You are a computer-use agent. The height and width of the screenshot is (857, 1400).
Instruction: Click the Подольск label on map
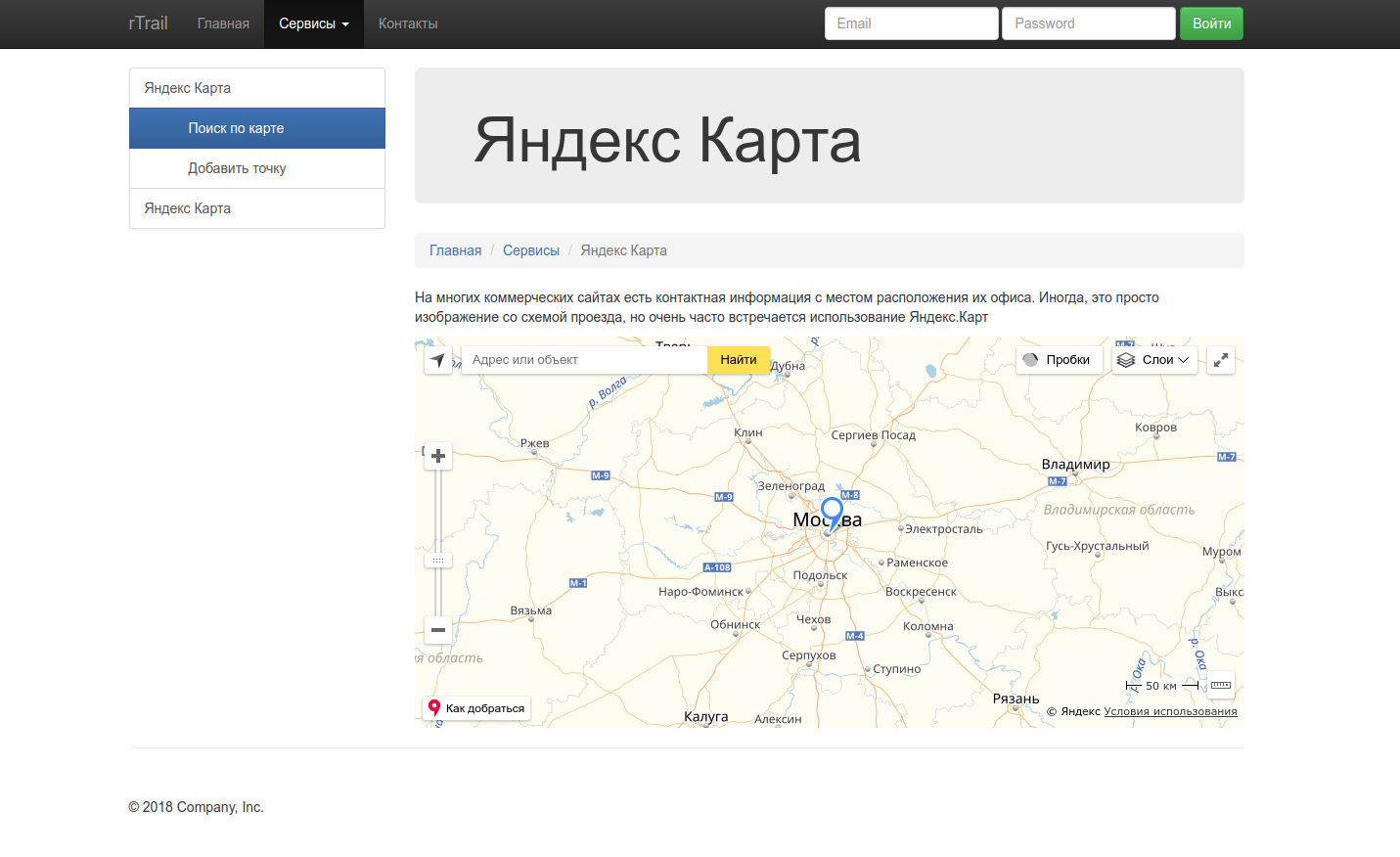(821, 575)
